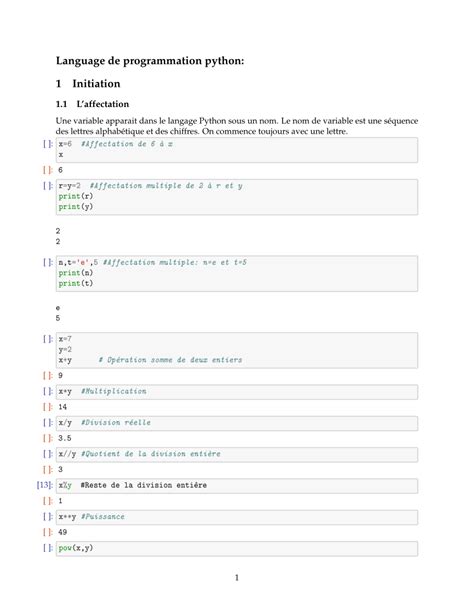This screenshot has width=474, height=613.
Task: Click the 'x%y #Reste de la division' cell
Action: pos(237,486)
